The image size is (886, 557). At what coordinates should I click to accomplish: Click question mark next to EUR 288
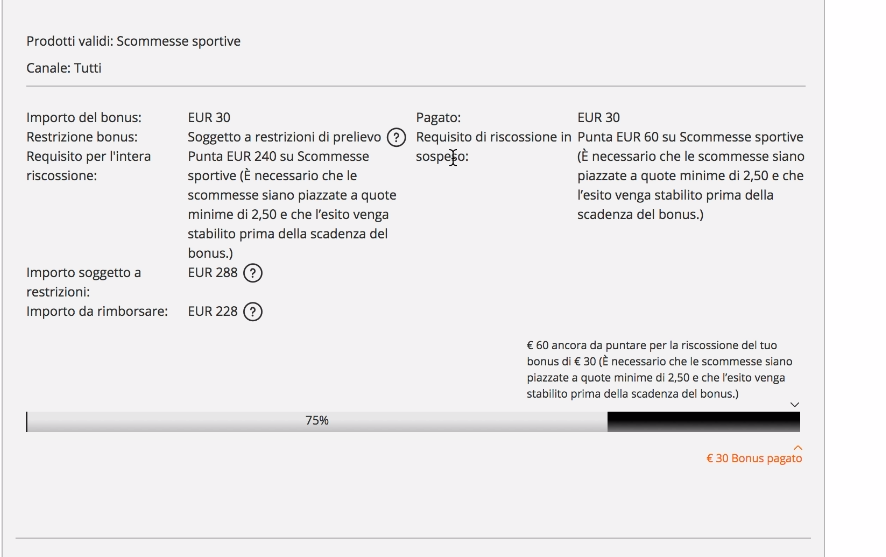[x=253, y=273]
